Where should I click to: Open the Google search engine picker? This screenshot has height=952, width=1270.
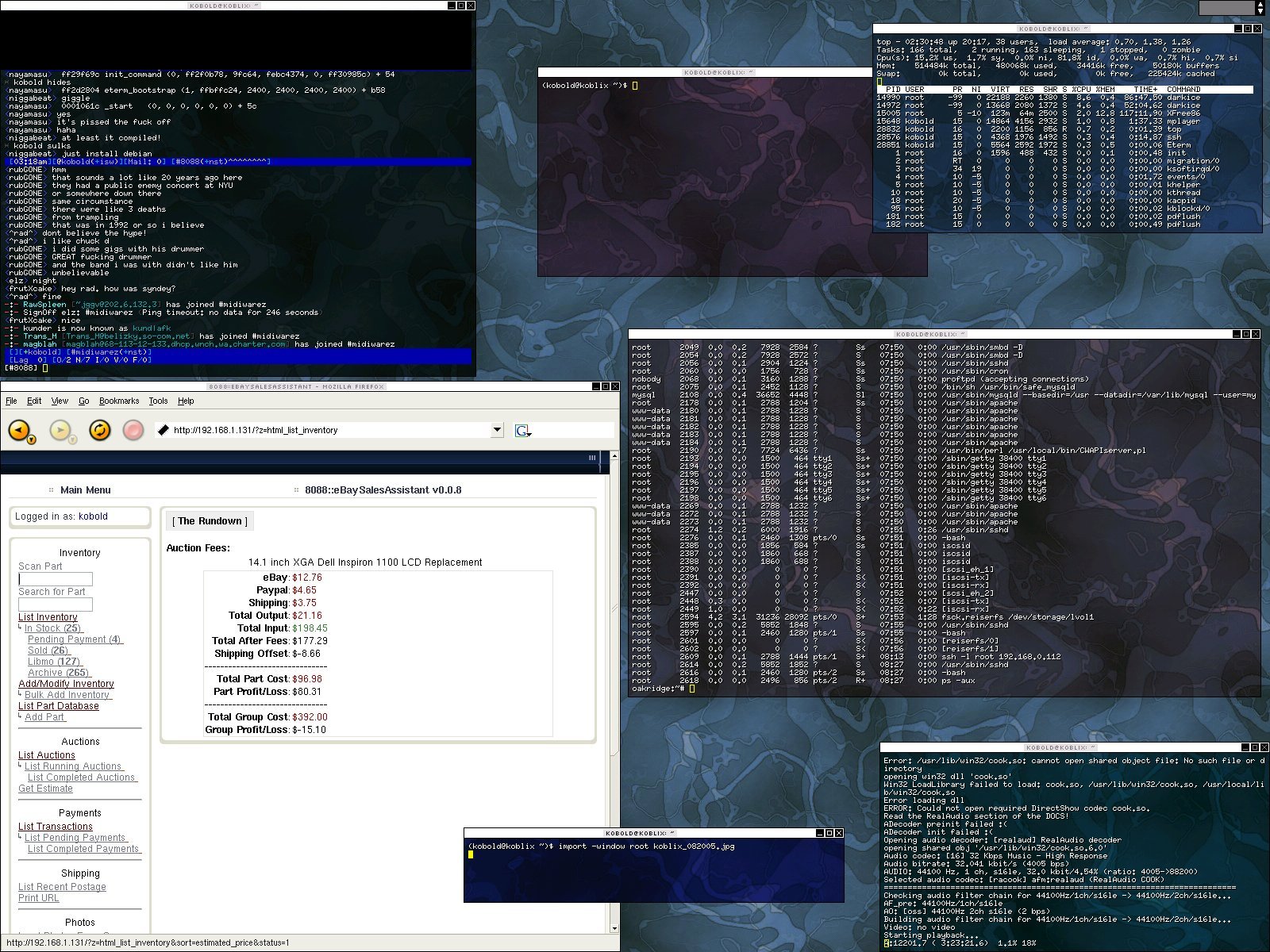tap(522, 431)
